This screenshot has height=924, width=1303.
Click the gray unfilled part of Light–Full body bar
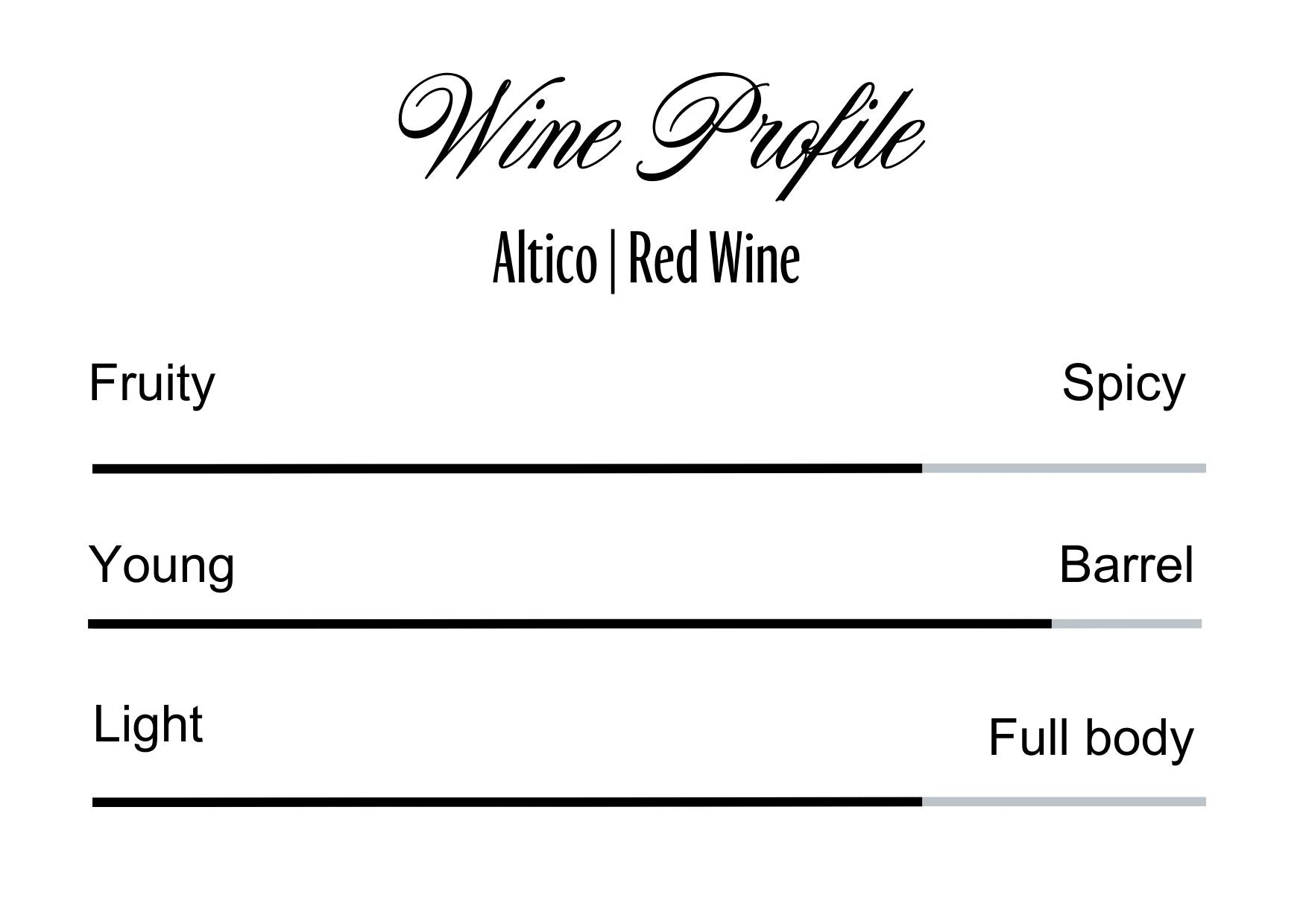tap(1064, 802)
